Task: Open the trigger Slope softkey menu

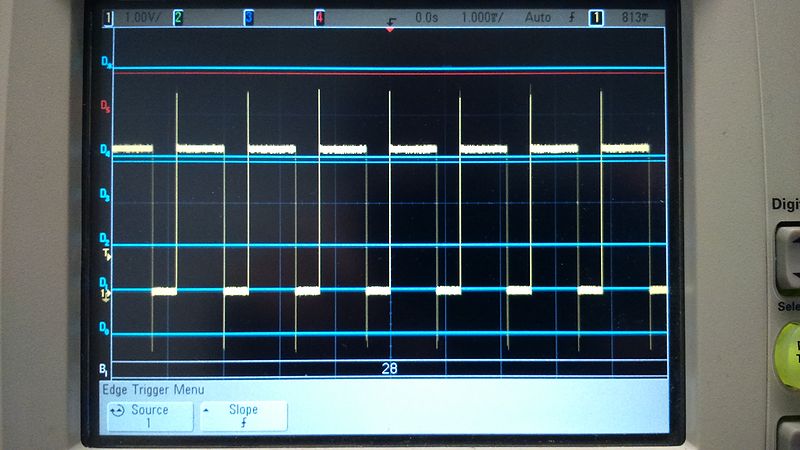Action: pyautogui.click(x=243, y=416)
